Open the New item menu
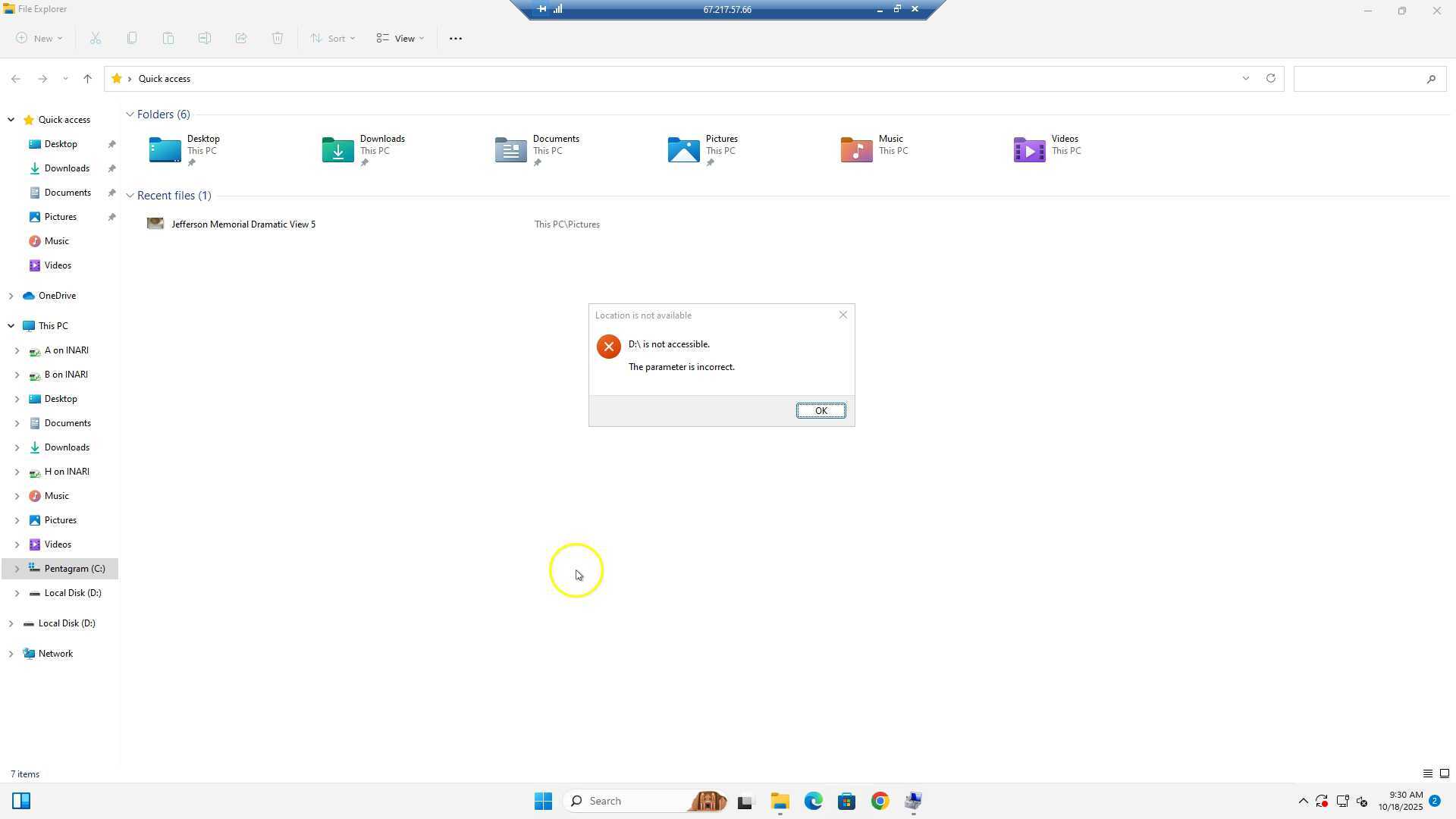Viewport: 1456px width, 819px height. point(39,38)
